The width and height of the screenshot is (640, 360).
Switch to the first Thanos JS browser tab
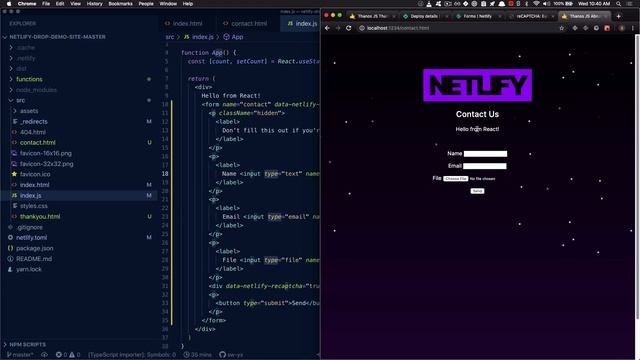click(x=372, y=16)
